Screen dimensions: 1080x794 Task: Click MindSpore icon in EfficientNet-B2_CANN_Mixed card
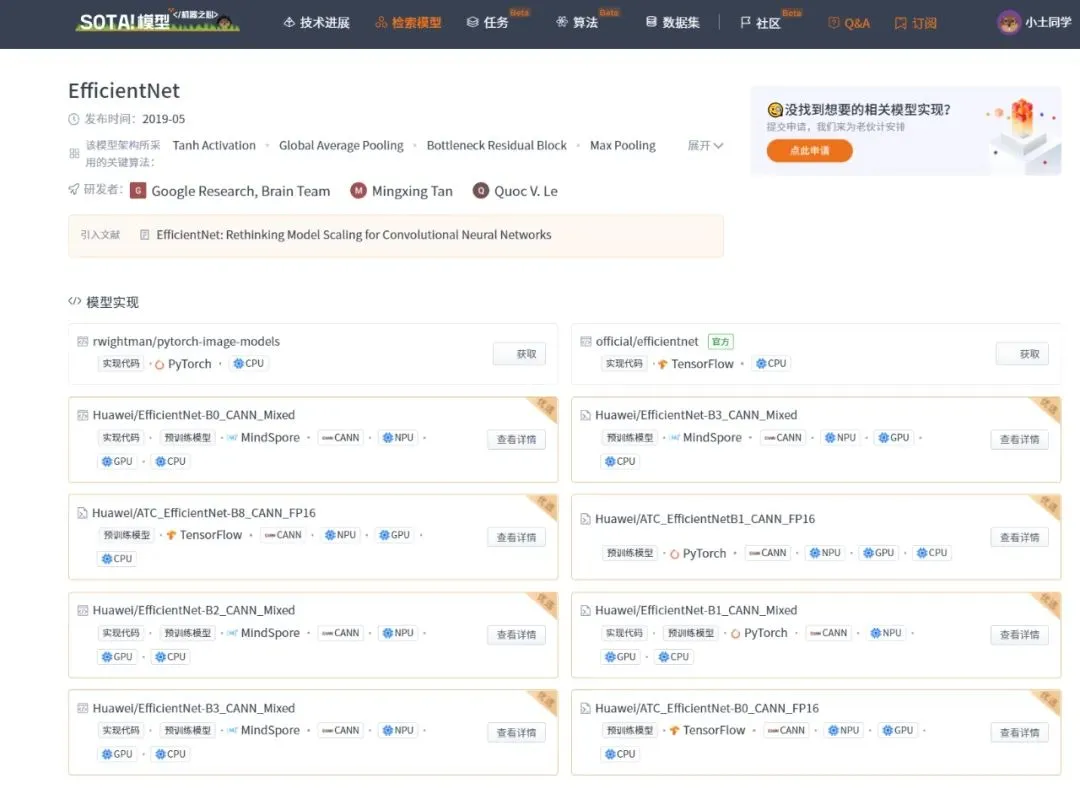[233, 634]
